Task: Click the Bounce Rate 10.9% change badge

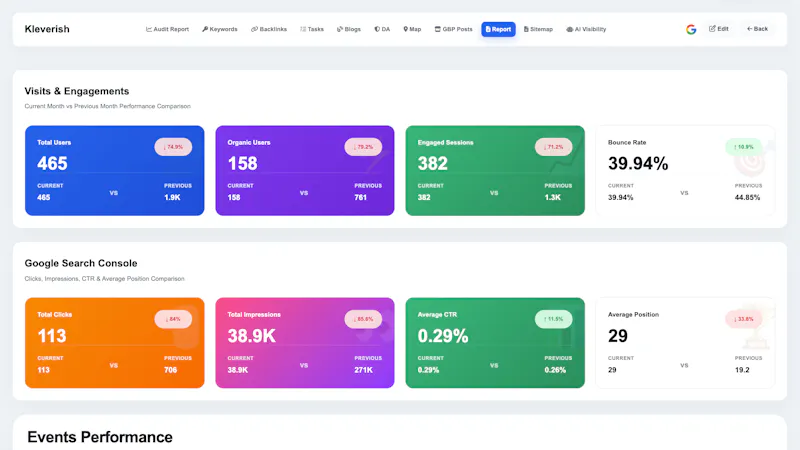Action: (x=743, y=147)
